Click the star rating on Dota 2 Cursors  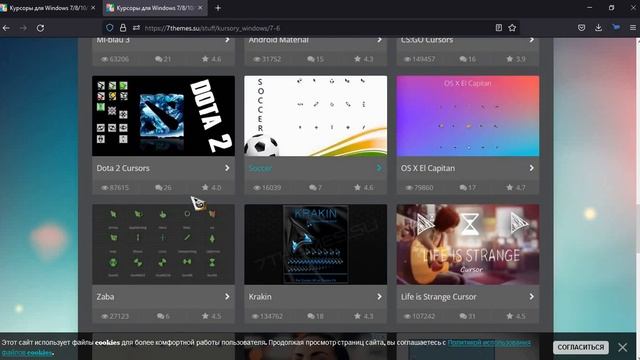tap(205, 188)
